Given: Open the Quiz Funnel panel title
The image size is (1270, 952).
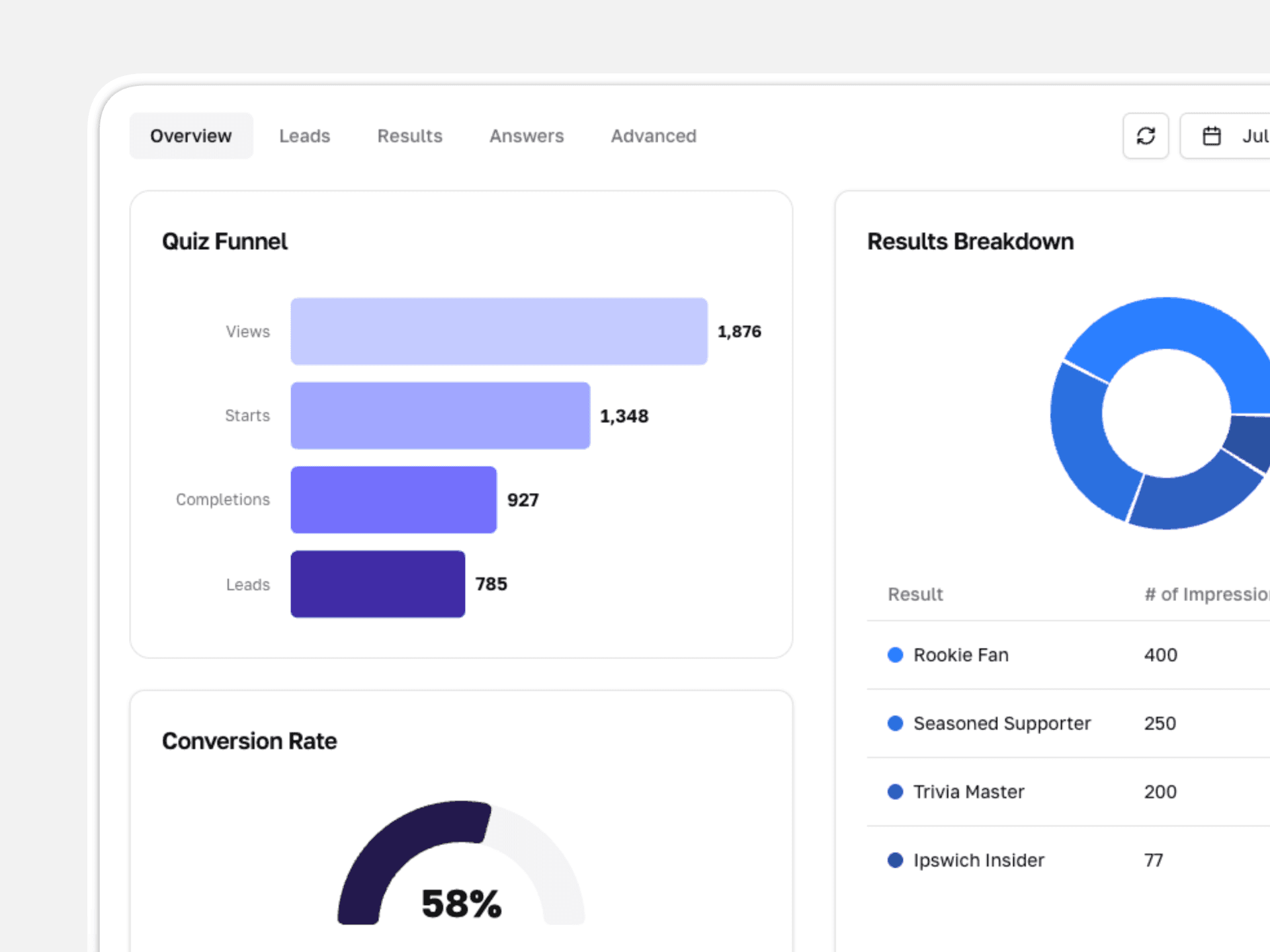Looking at the screenshot, I should (224, 241).
